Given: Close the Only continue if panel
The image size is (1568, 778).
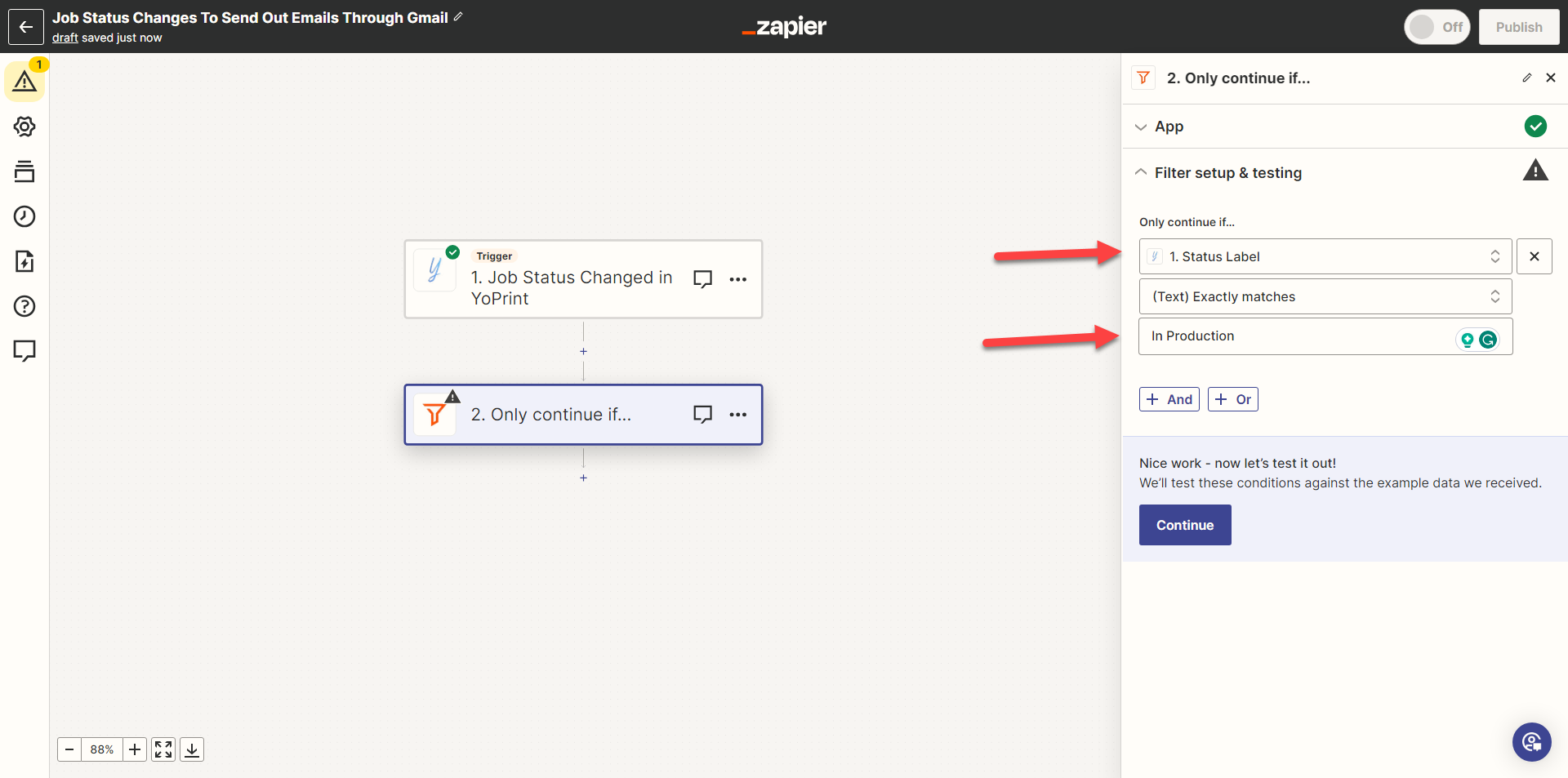Looking at the screenshot, I should coord(1551,78).
